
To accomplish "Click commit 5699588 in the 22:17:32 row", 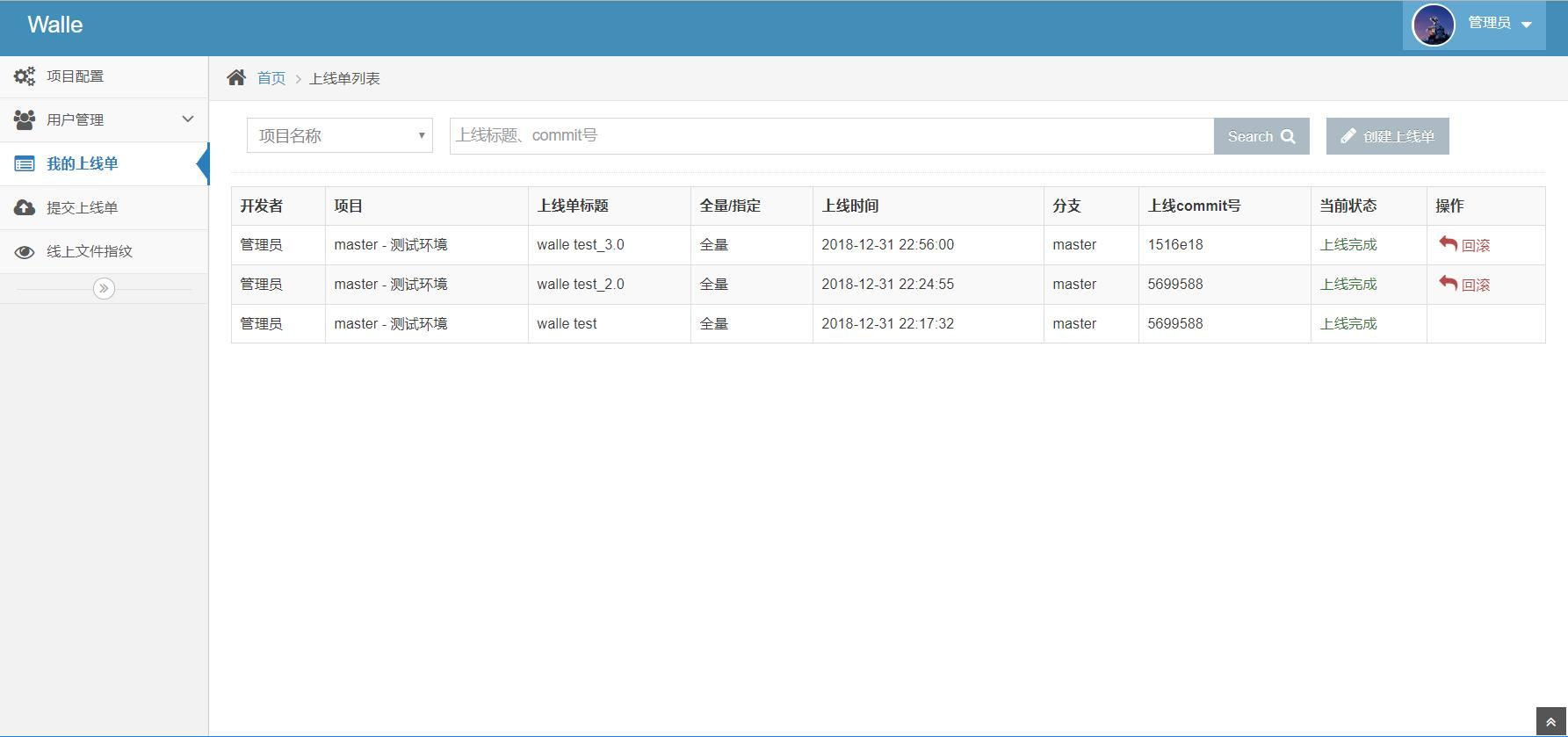I will coord(1175,324).
